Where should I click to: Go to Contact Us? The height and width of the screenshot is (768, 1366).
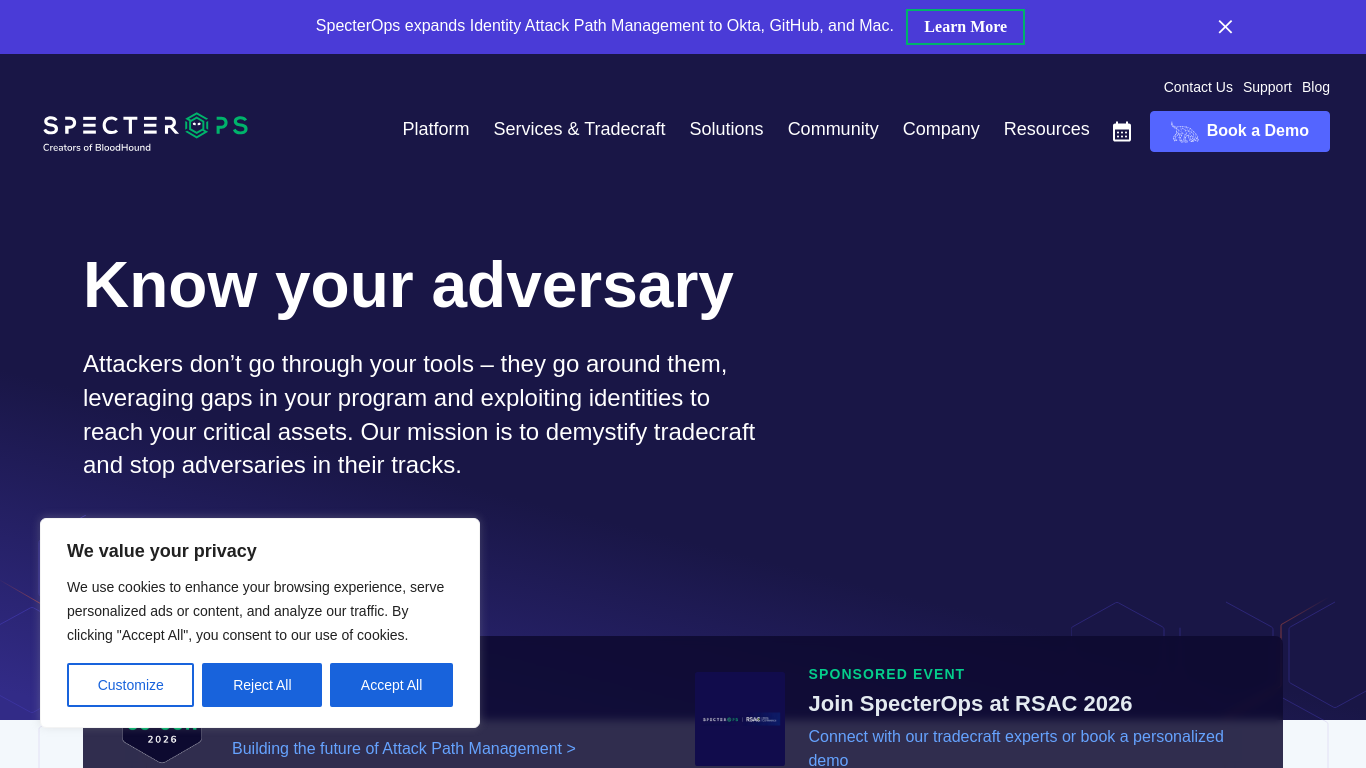point(1198,87)
